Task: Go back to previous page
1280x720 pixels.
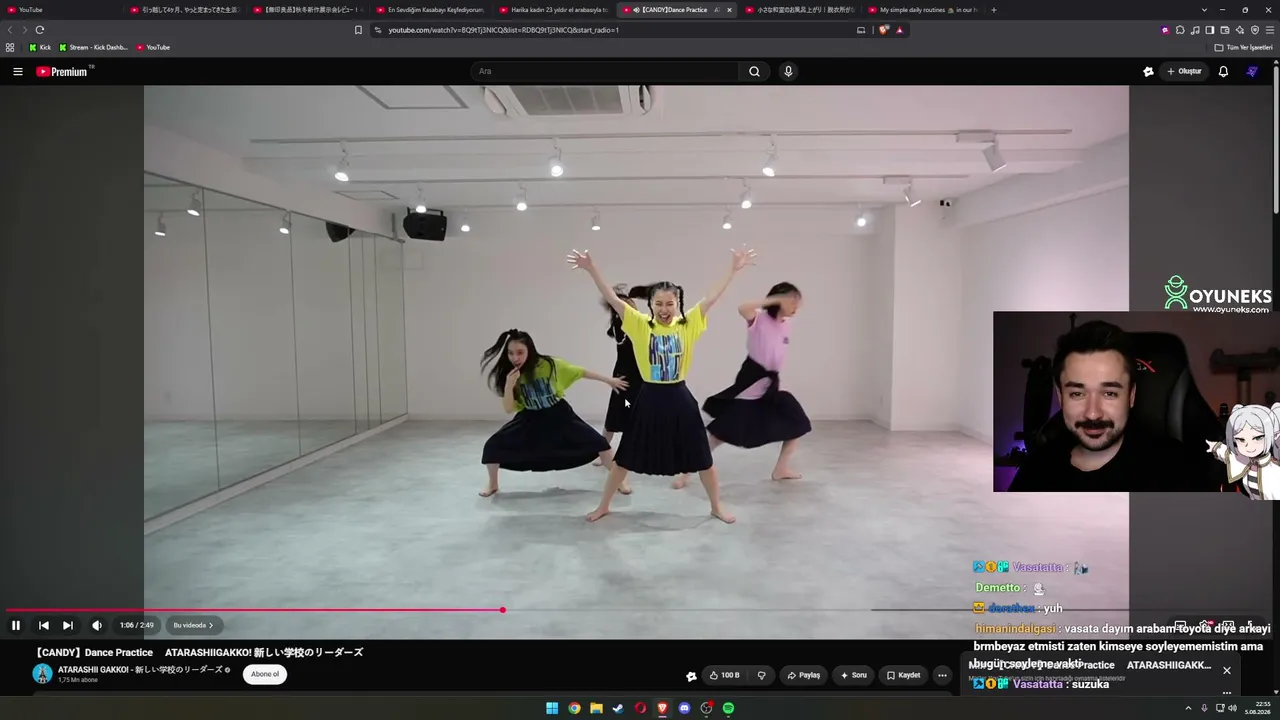Action: [x=10, y=30]
